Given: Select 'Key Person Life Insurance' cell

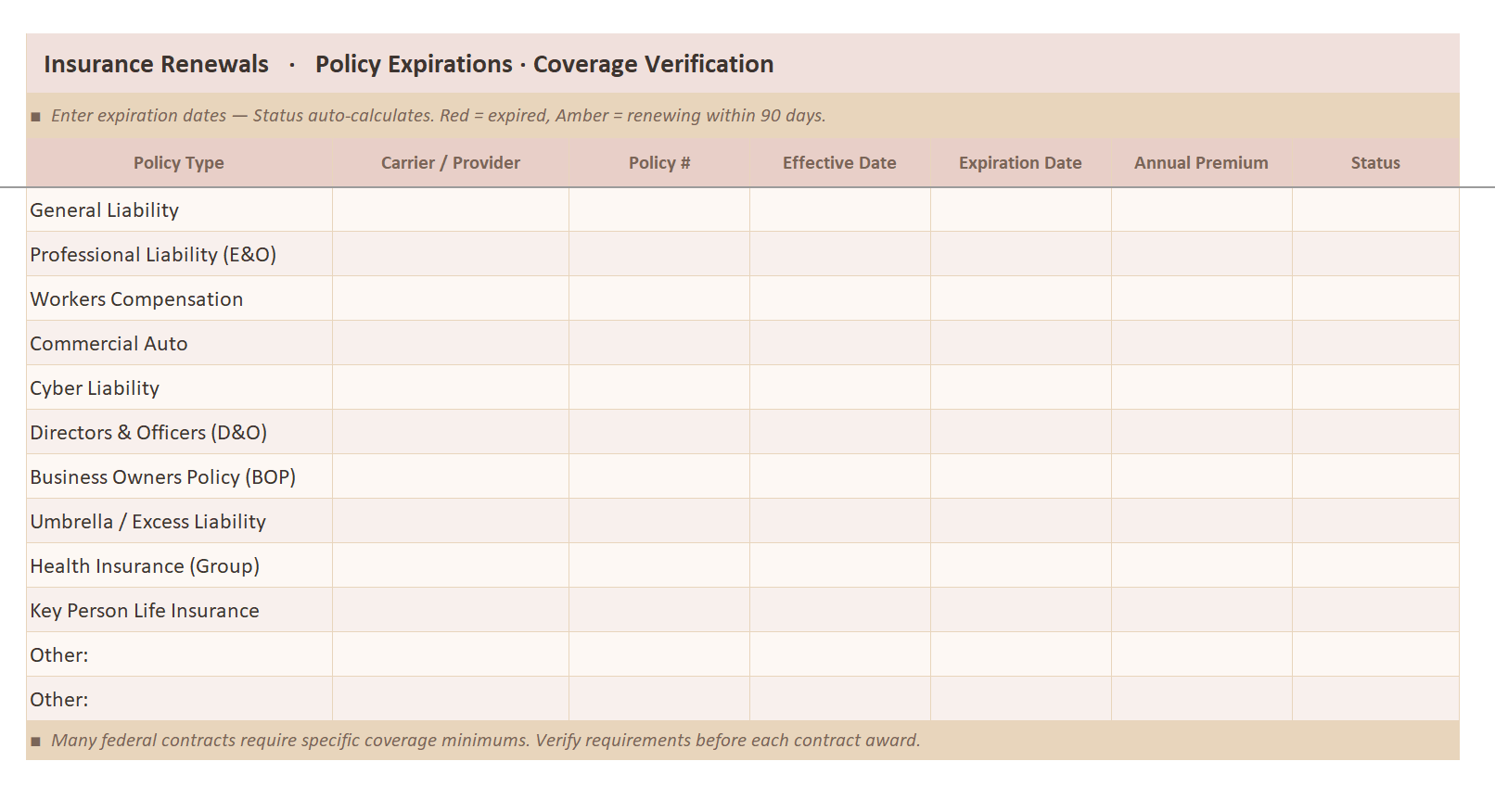Looking at the screenshot, I should click(x=179, y=610).
